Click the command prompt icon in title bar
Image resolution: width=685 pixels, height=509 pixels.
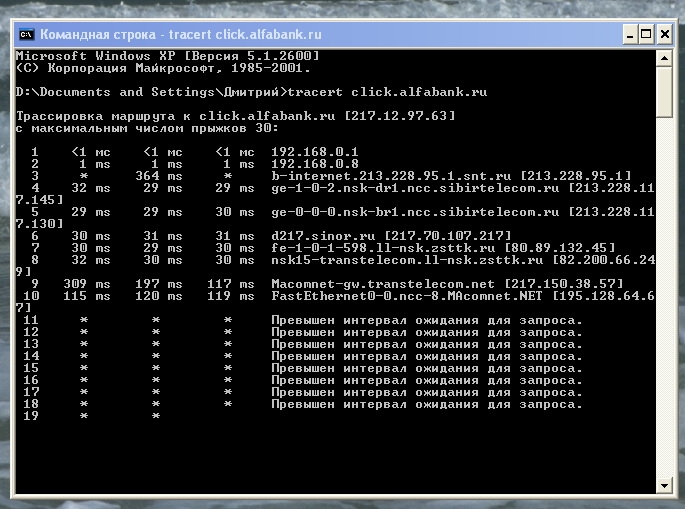click(26, 34)
